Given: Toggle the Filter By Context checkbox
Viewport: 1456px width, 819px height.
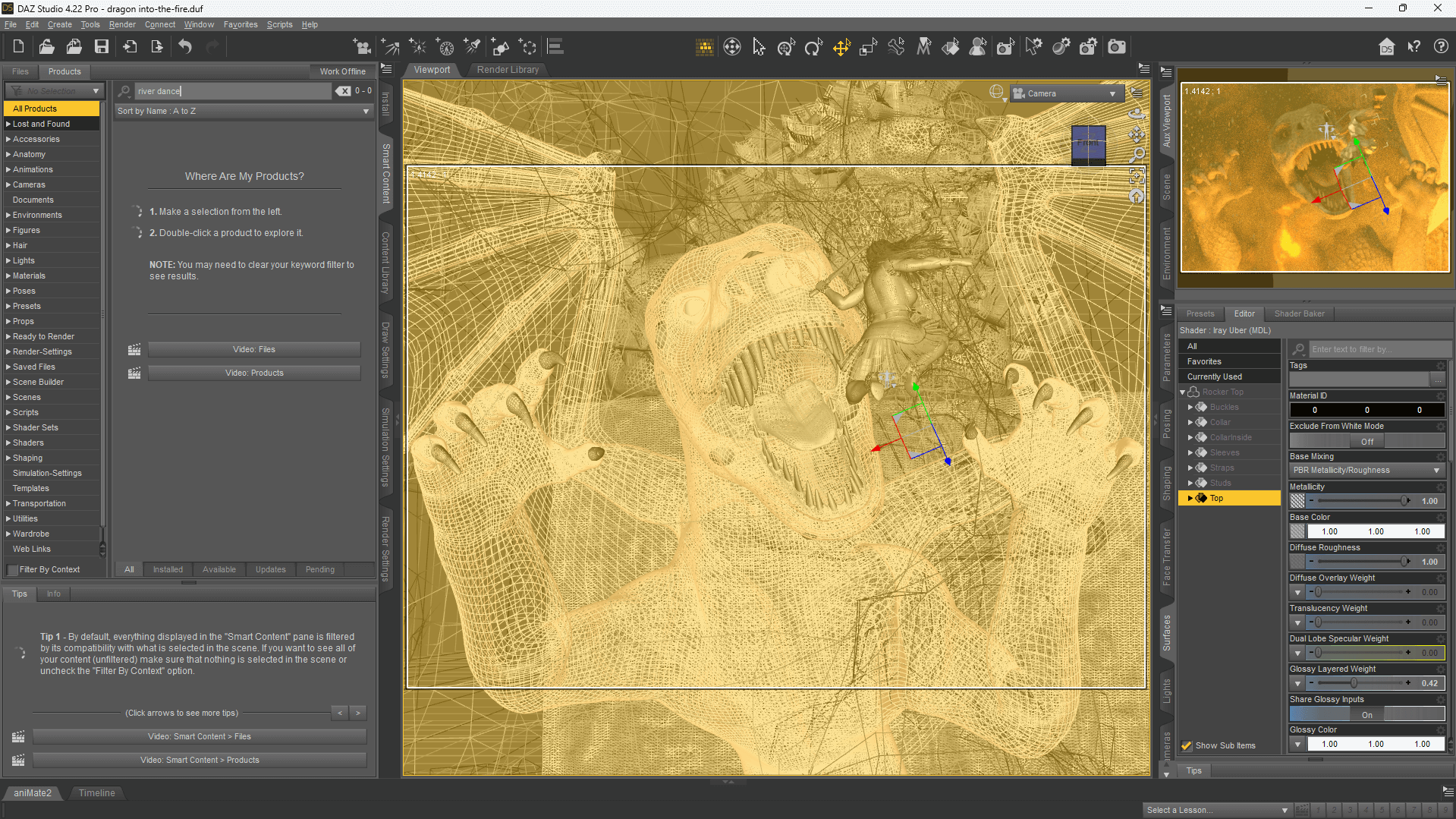Looking at the screenshot, I should 12,569.
